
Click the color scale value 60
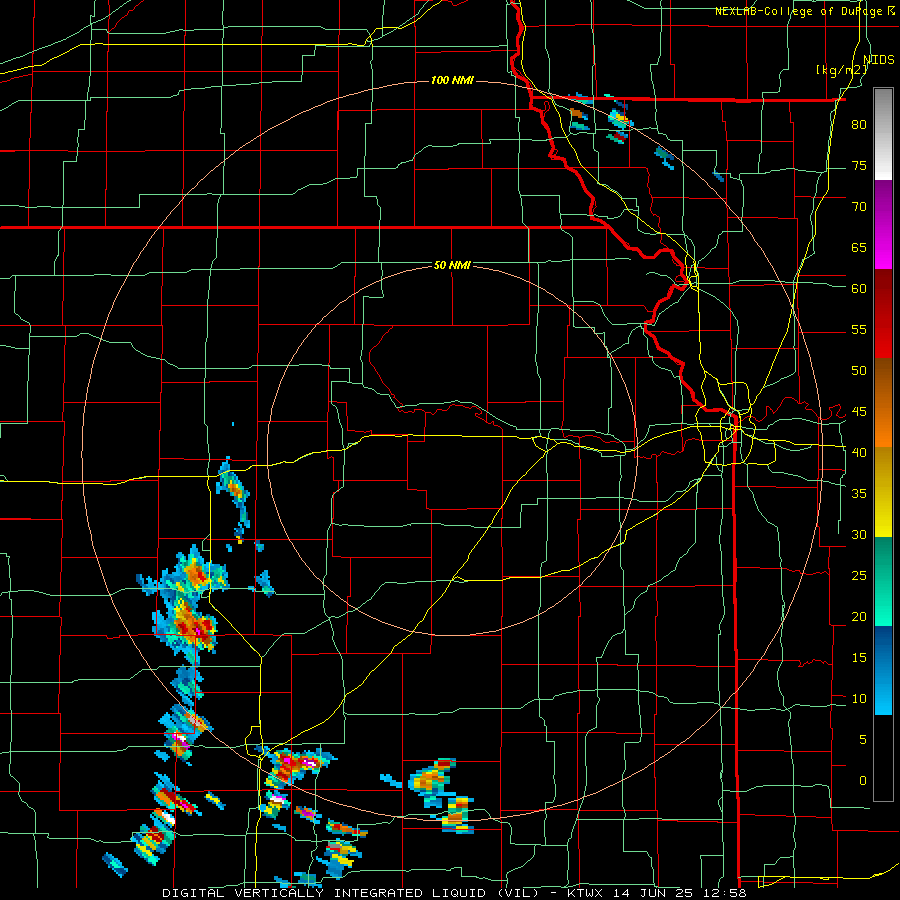tap(859, 289)
